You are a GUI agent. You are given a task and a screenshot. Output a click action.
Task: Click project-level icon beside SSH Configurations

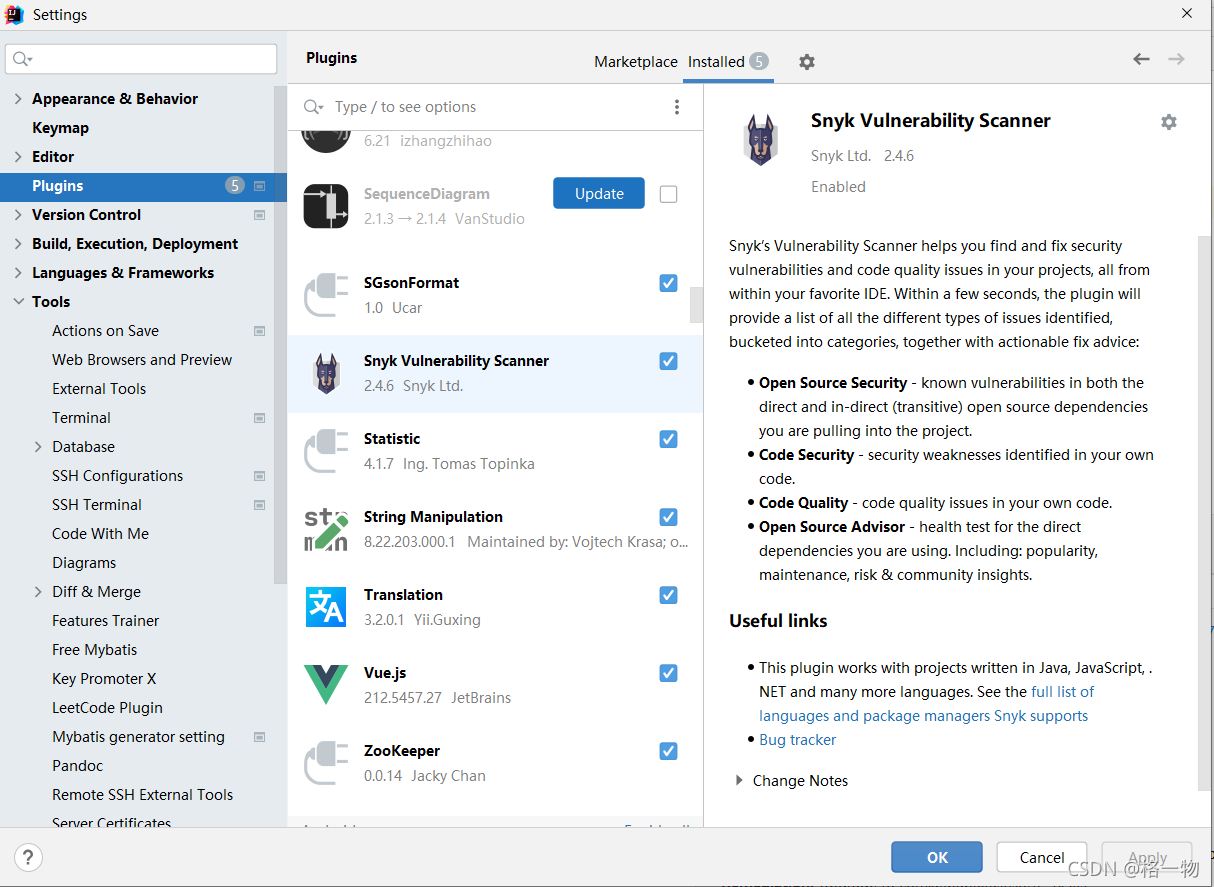coord(260,476)
